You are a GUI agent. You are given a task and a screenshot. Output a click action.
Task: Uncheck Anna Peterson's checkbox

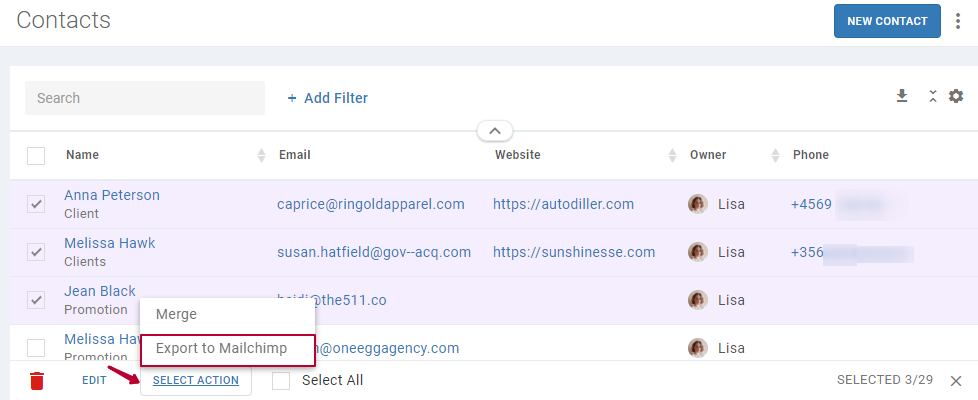(x=36, y=204)
